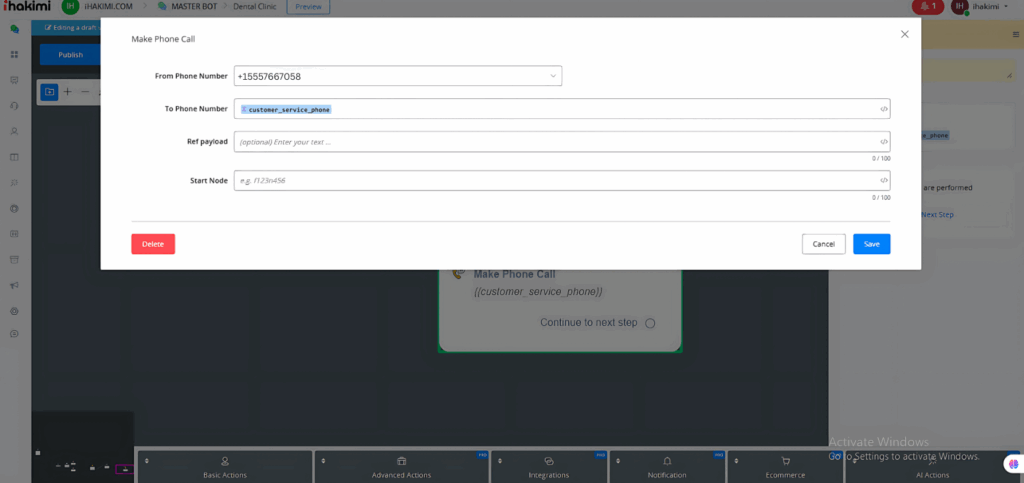1024x483 pixels.
Task: Expand the Integrations actions panel
Action: (x=548, y=467)
